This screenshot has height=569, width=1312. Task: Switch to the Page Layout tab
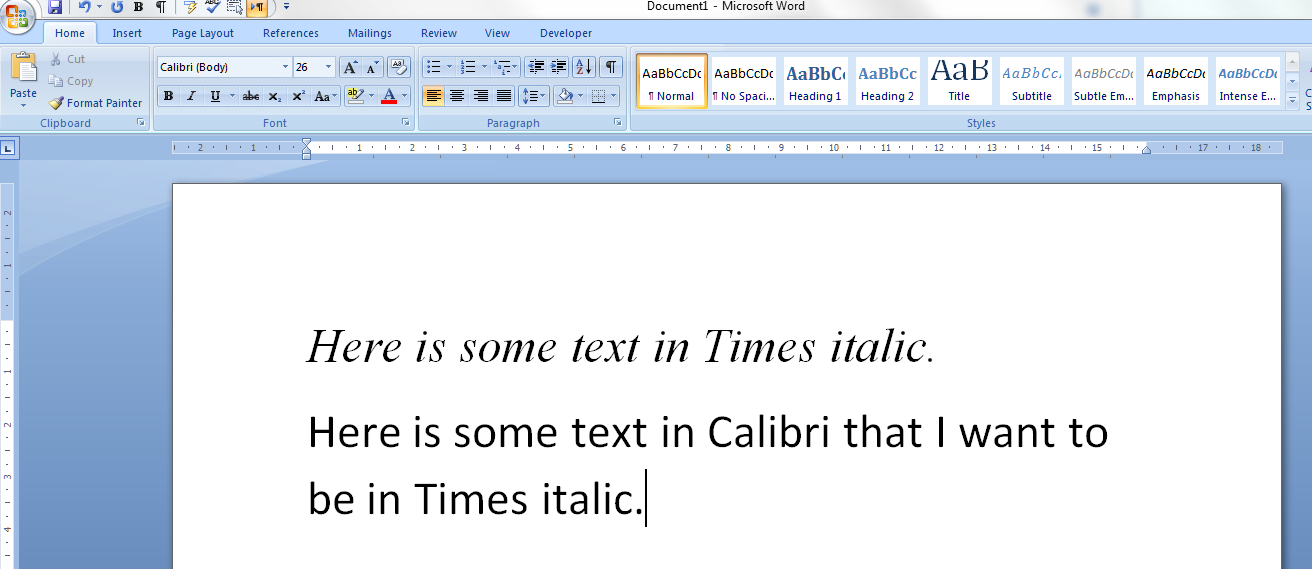pyautogui.click(x=202, y=33)
